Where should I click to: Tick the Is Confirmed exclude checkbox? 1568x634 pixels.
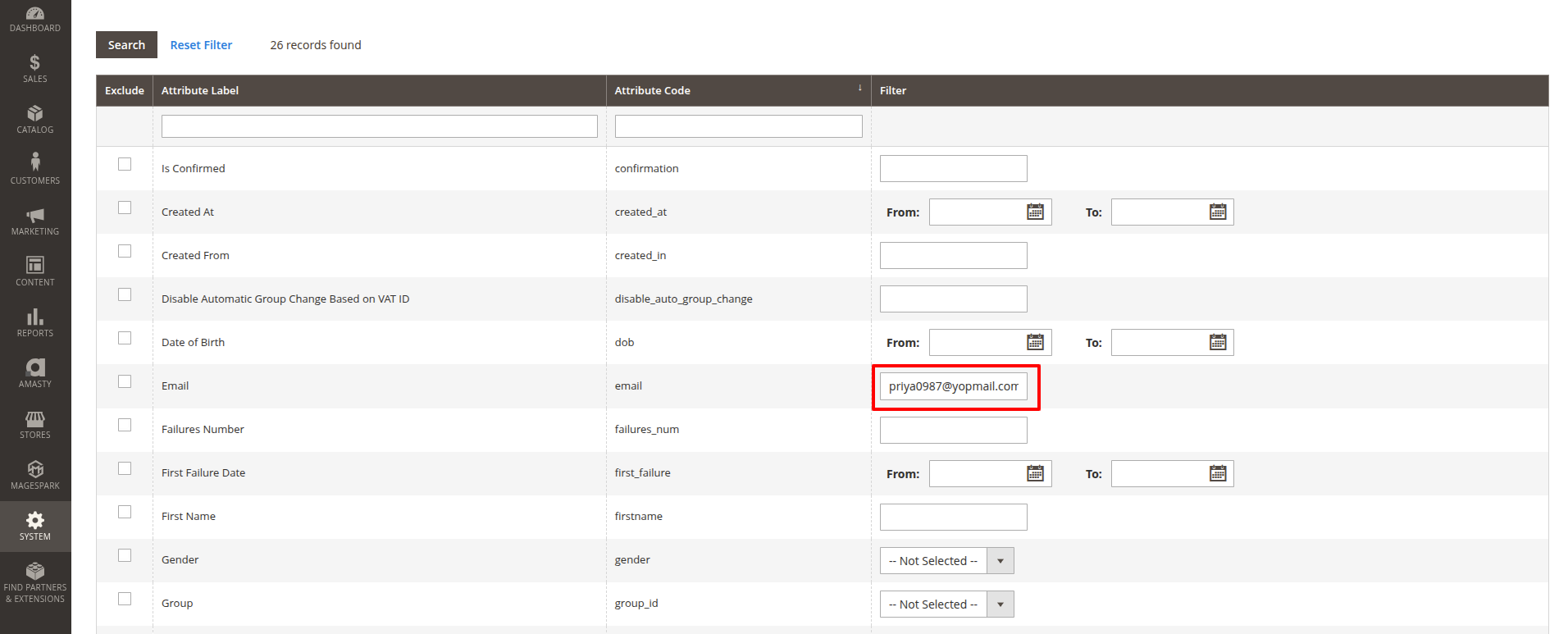click(125, 164)
